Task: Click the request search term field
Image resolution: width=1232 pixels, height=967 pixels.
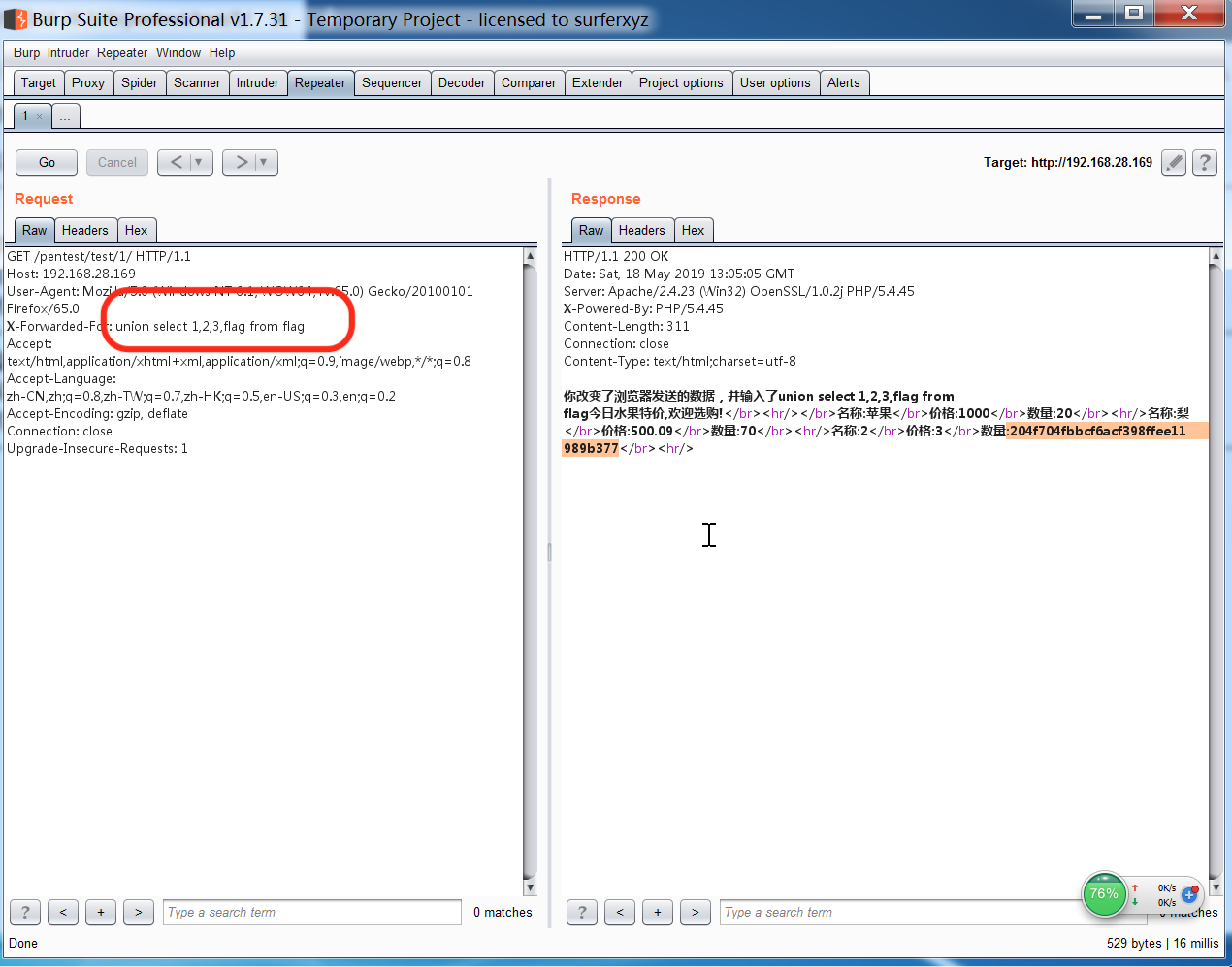Action: 312,912
